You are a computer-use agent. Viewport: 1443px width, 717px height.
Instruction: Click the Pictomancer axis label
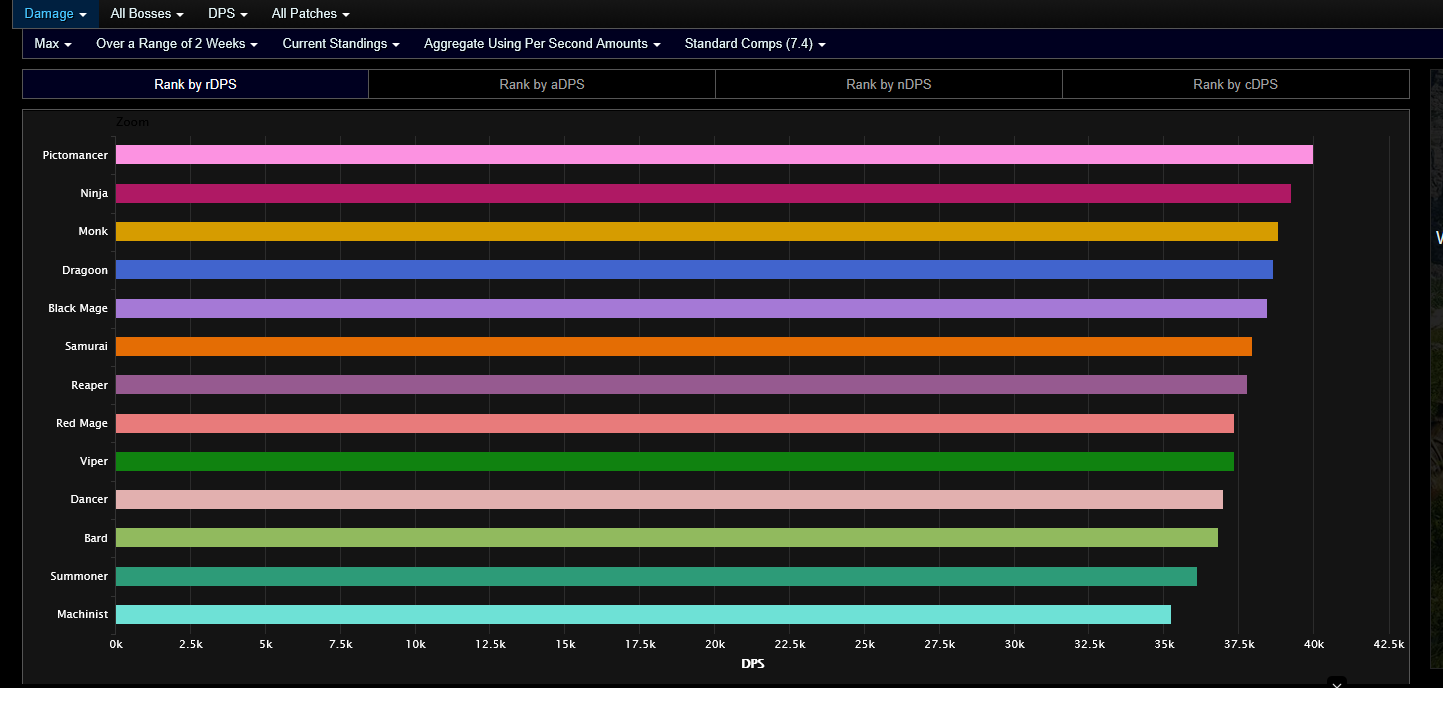(x=75, y=155)
